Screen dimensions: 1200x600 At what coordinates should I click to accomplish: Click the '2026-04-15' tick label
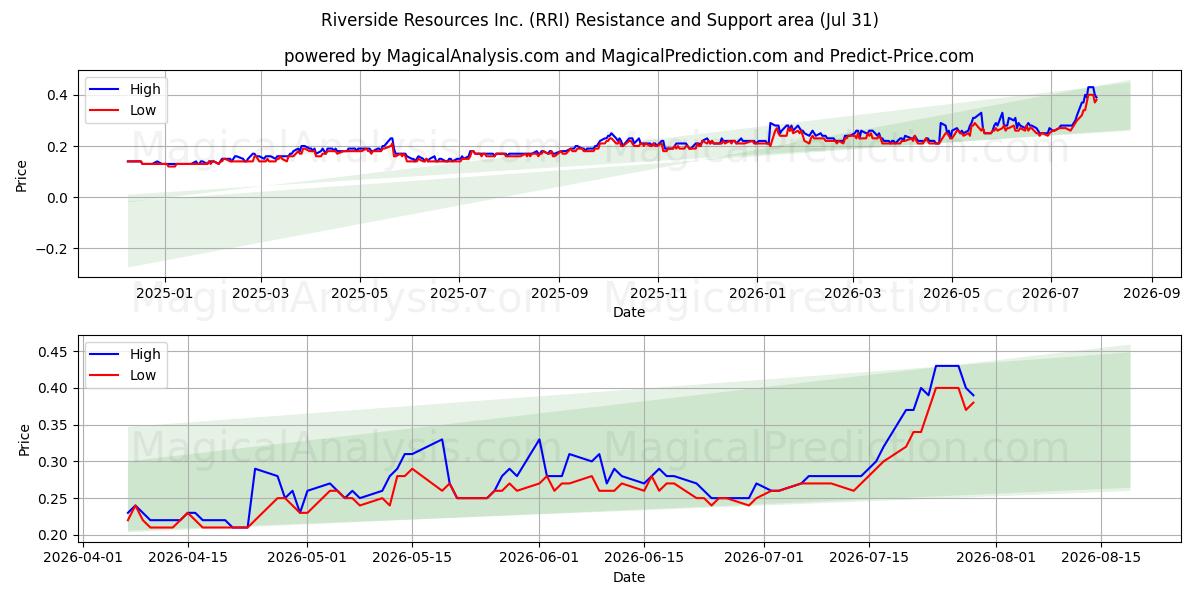point(187,558)
